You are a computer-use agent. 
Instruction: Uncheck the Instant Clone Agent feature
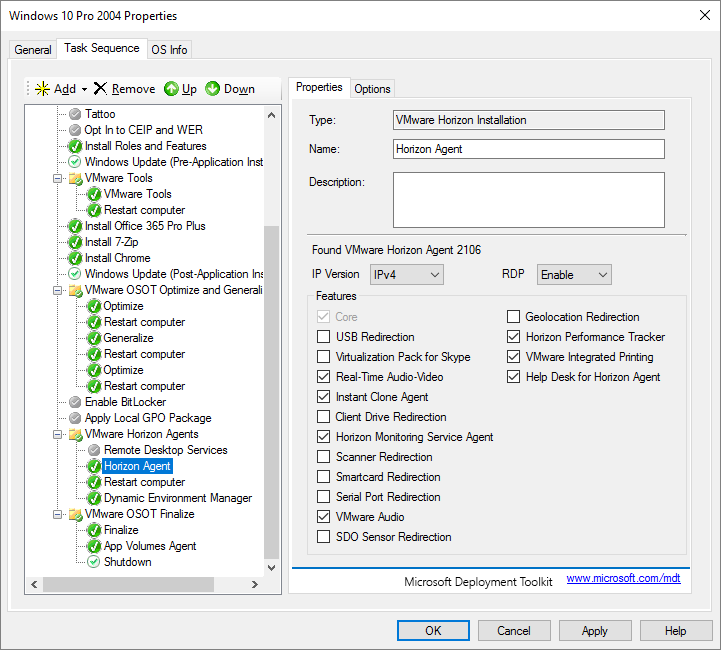click(x=323, y=397)
